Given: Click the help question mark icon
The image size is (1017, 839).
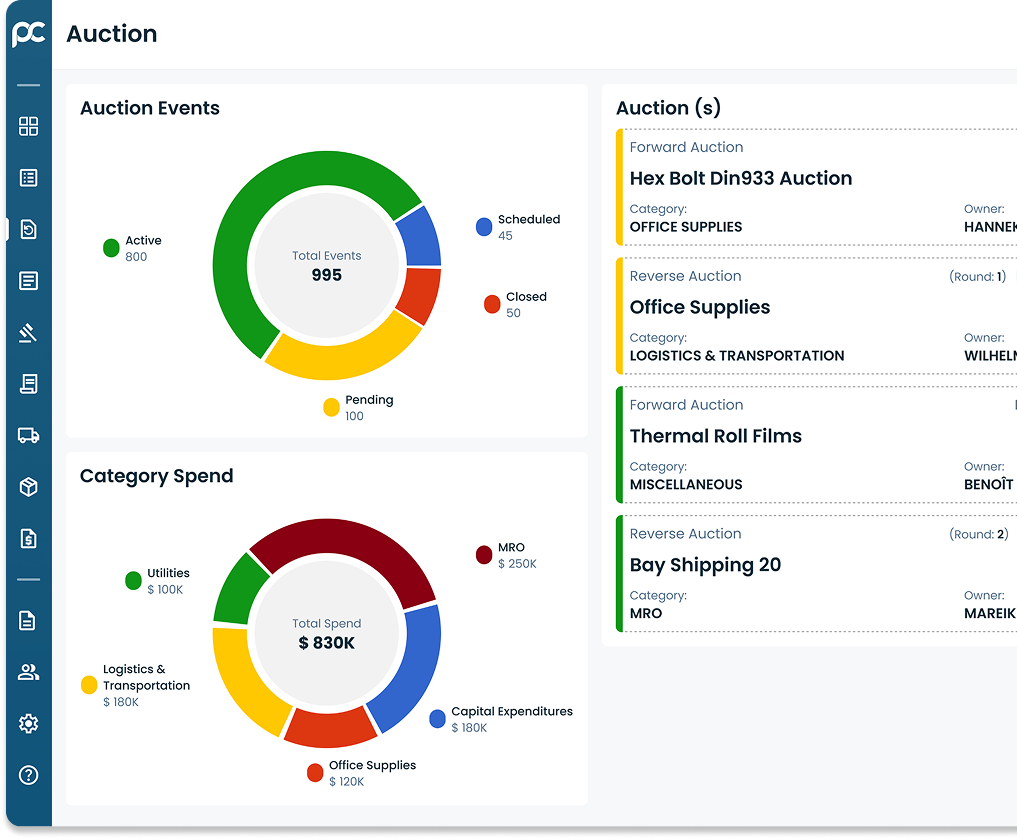Looking at the screenshot, I should coord(29,775).
